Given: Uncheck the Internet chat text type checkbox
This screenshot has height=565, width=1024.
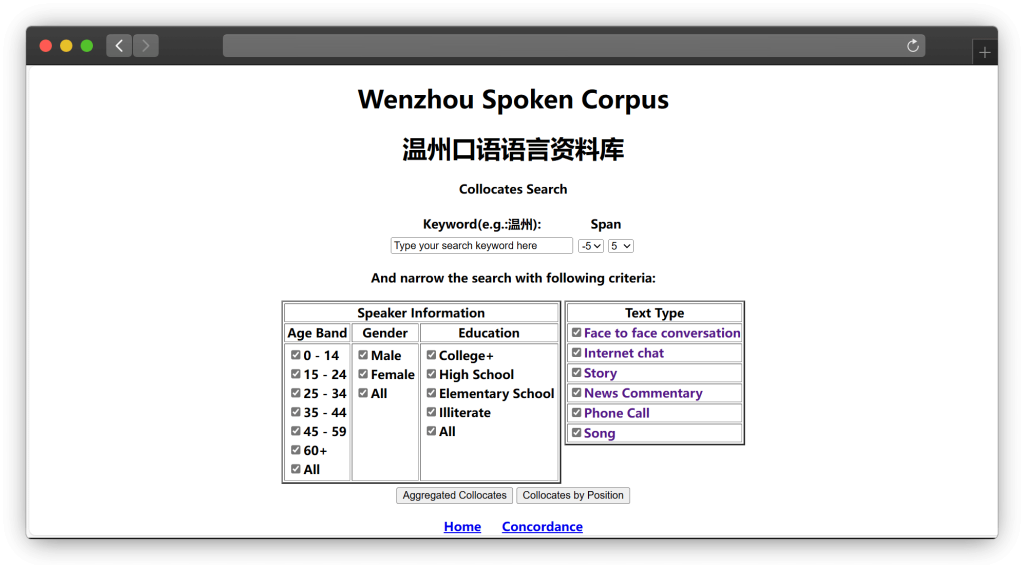Looking at the screenshot, I should point(576,353).
